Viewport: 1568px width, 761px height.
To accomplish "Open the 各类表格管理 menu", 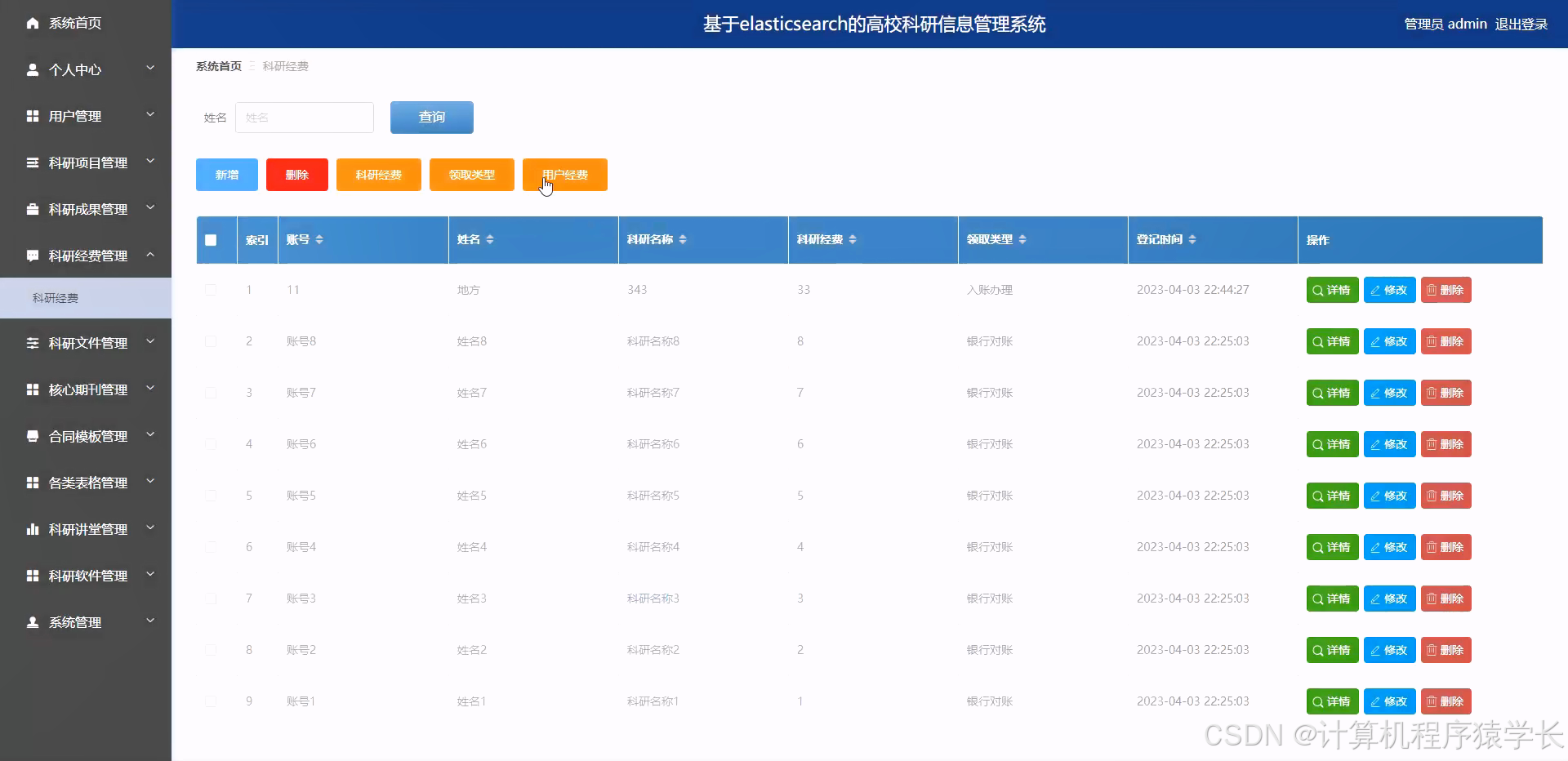I will pos(86,483).
